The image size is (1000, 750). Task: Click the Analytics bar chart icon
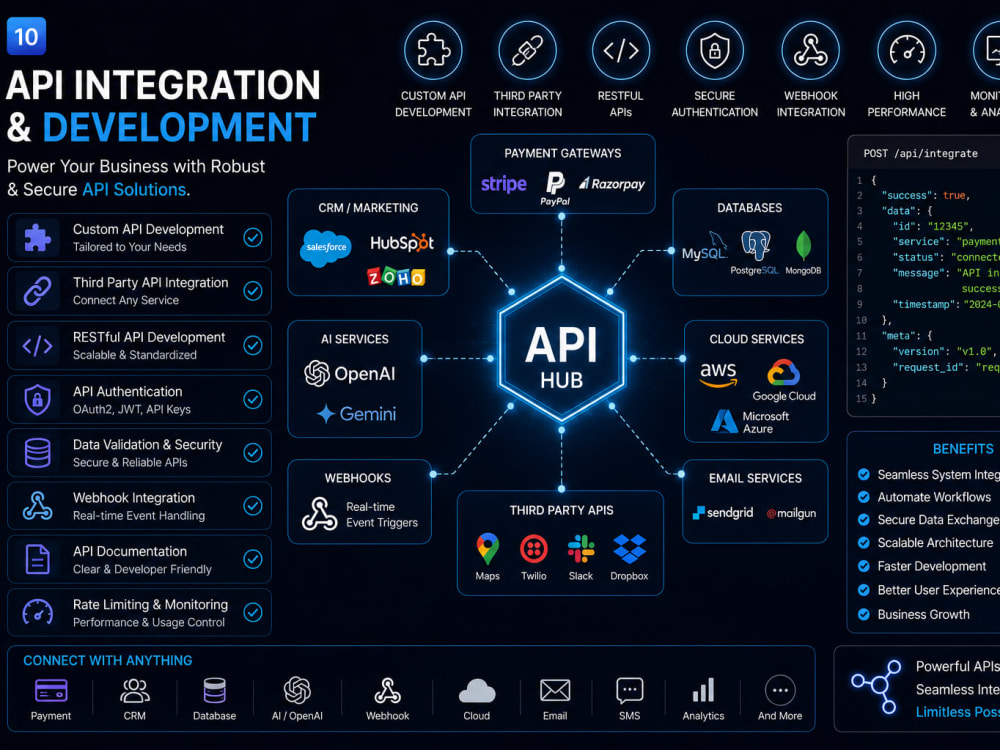point(703,690)
